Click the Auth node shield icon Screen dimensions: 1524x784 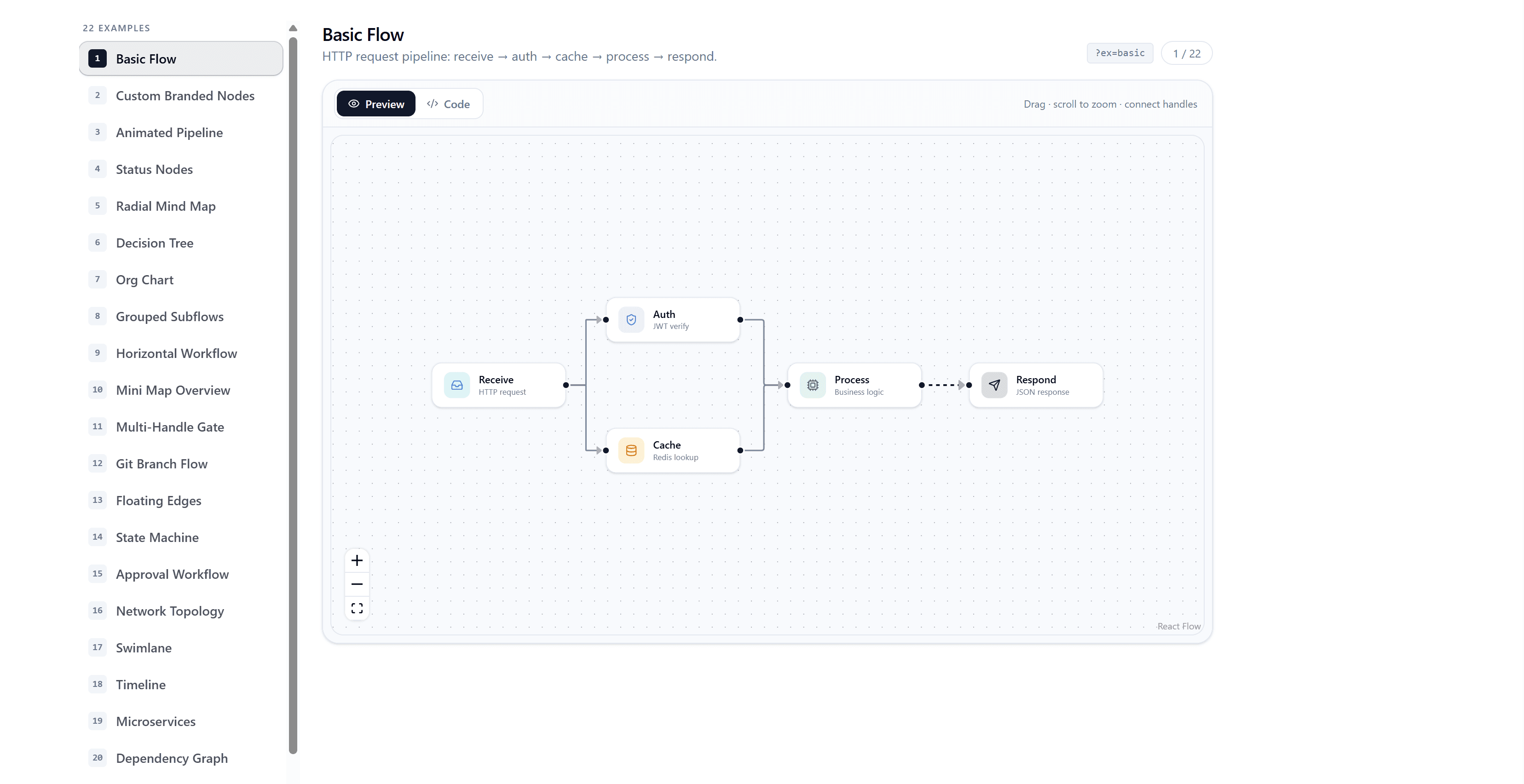[x=631, y=319]
